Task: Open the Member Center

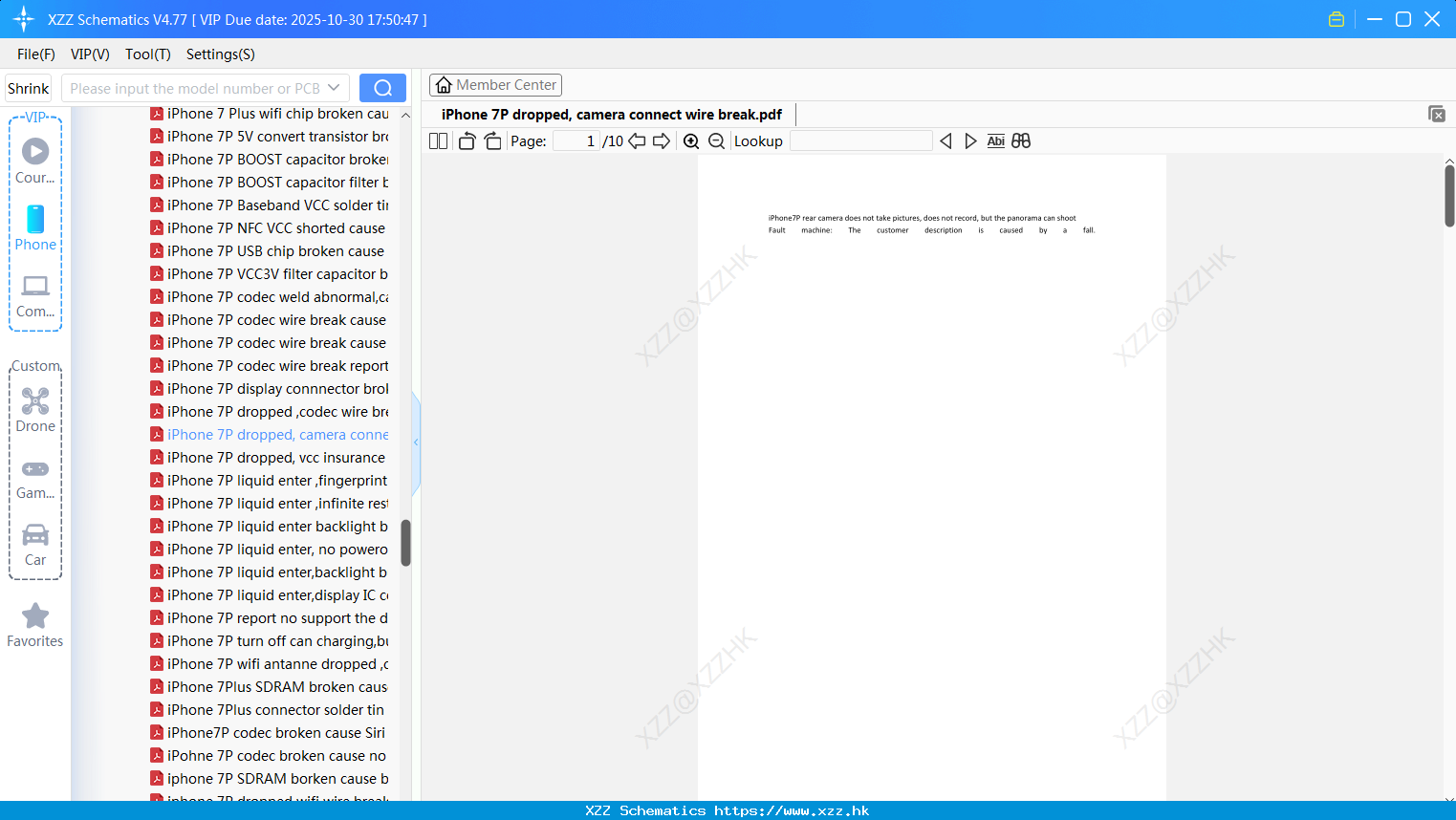Action: coord(495,85)
